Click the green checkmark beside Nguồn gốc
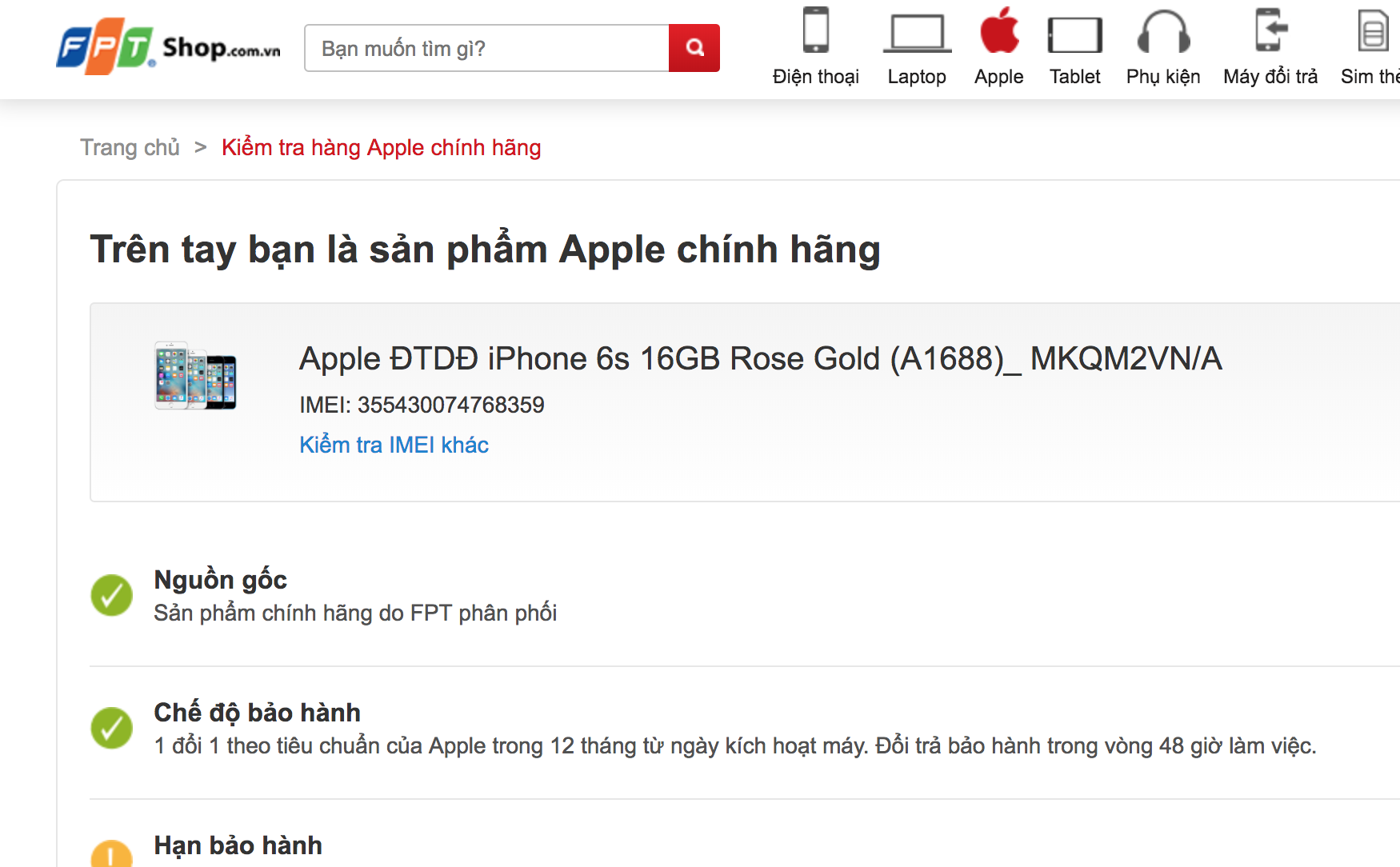 [x=112, y=595]
